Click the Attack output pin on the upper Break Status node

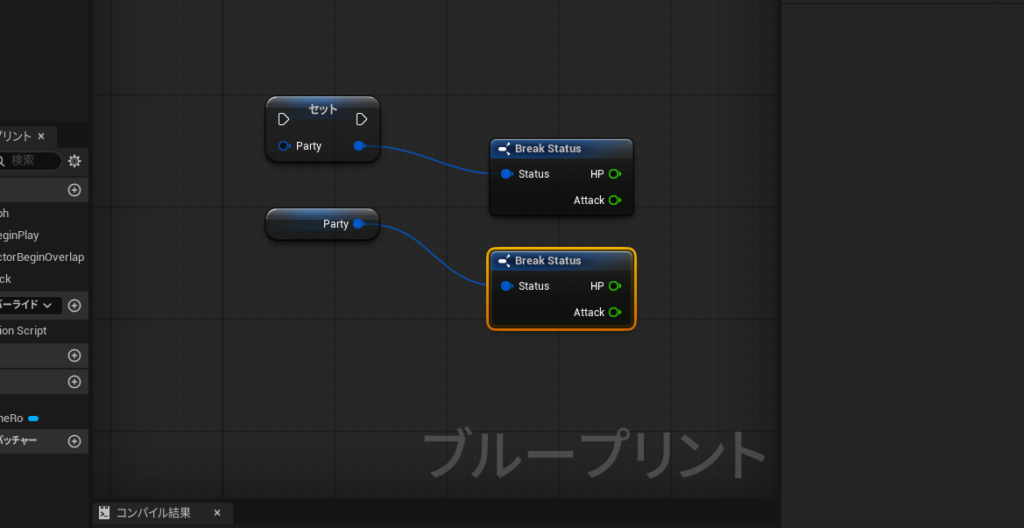[x=615, y=200]
